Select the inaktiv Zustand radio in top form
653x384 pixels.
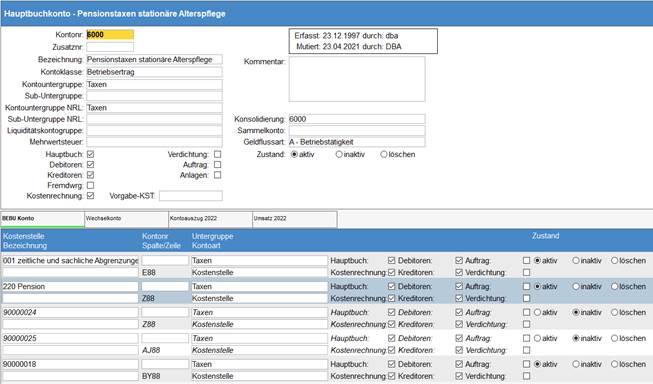point(339,154)
